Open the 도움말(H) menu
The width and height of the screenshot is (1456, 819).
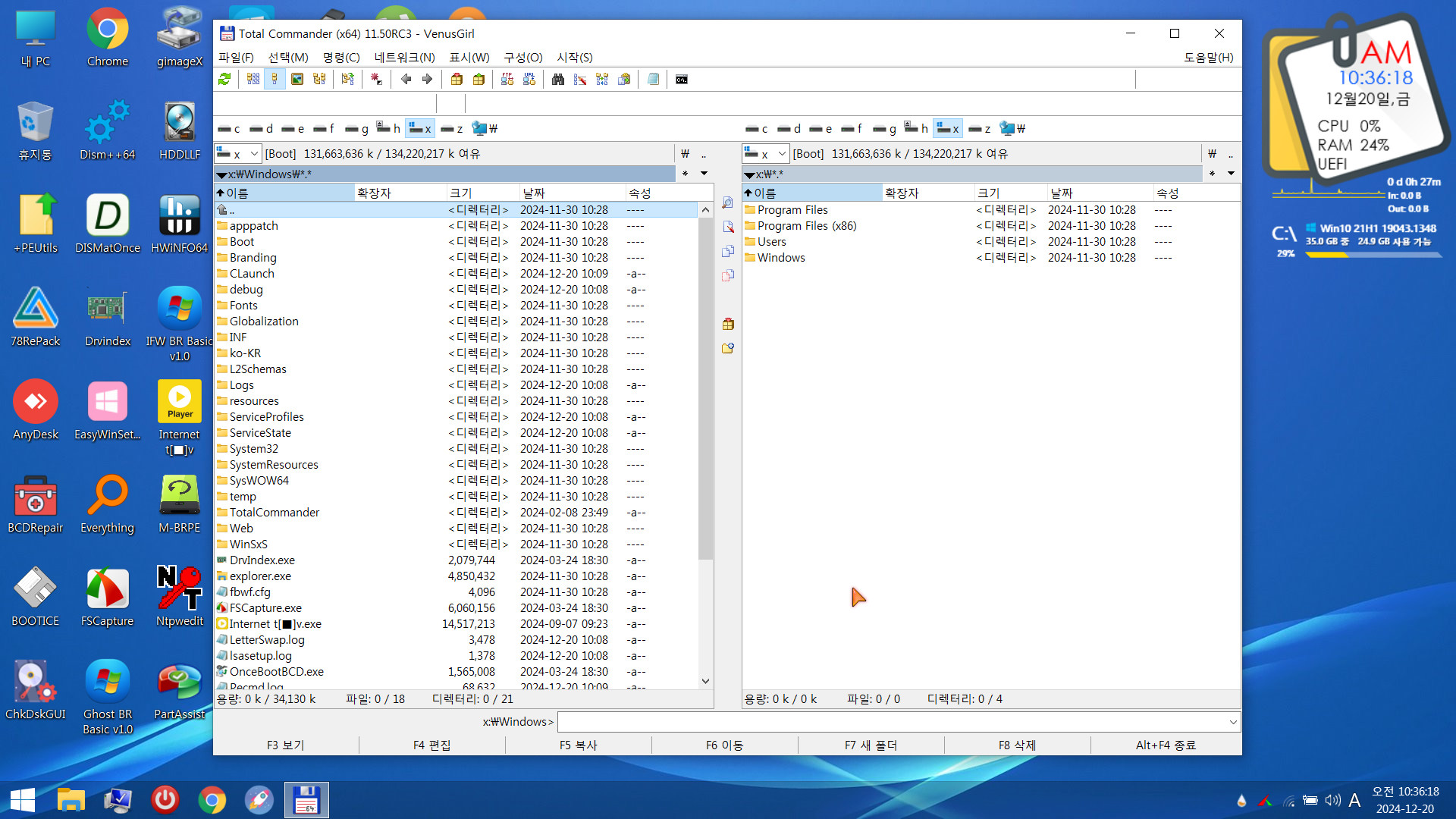pos(1209,57)
